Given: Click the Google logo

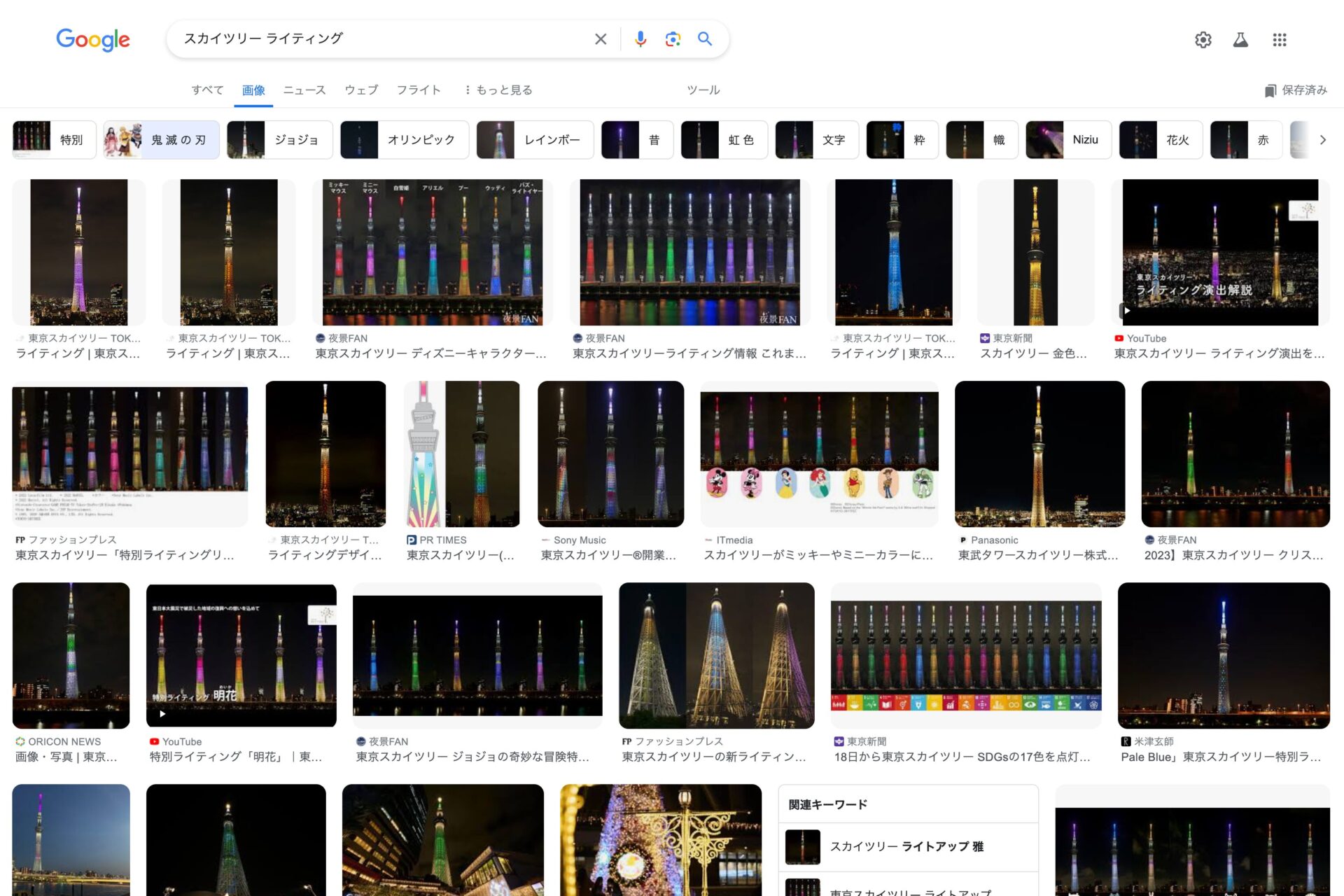Looking at the screenshot, I should tap(93, 40).
